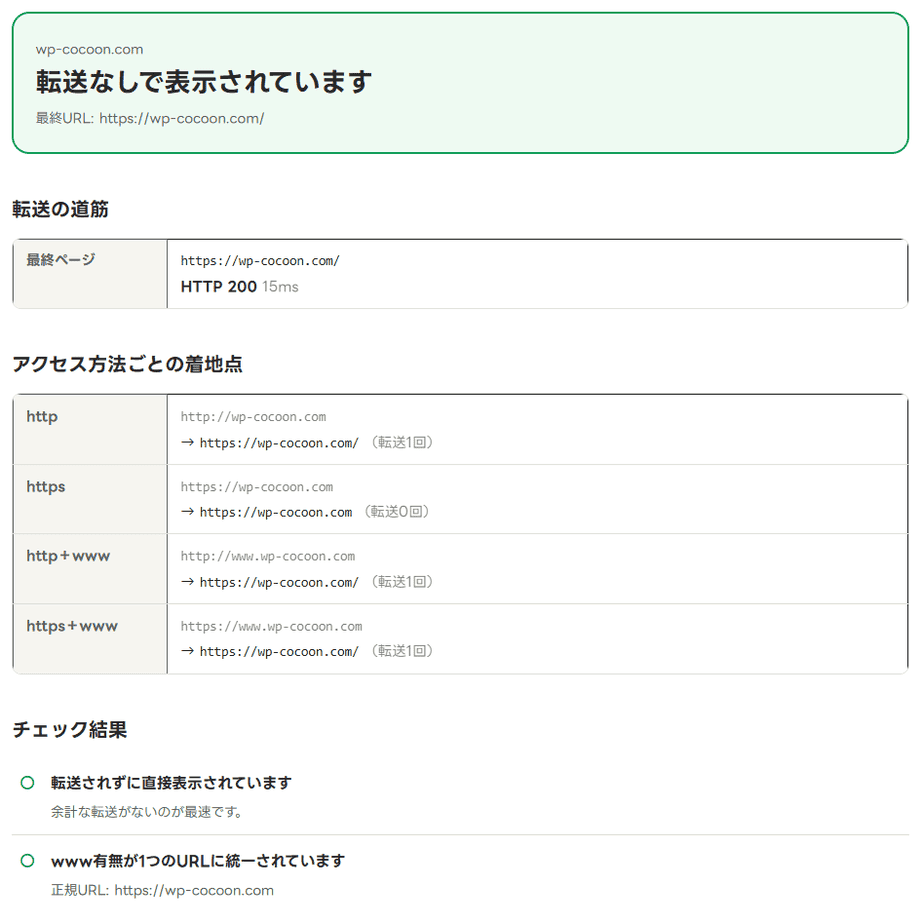Click the green circle beside www有無が1つのURLに統一されています
The image size is (921, 924).
[x=27, y=860]
